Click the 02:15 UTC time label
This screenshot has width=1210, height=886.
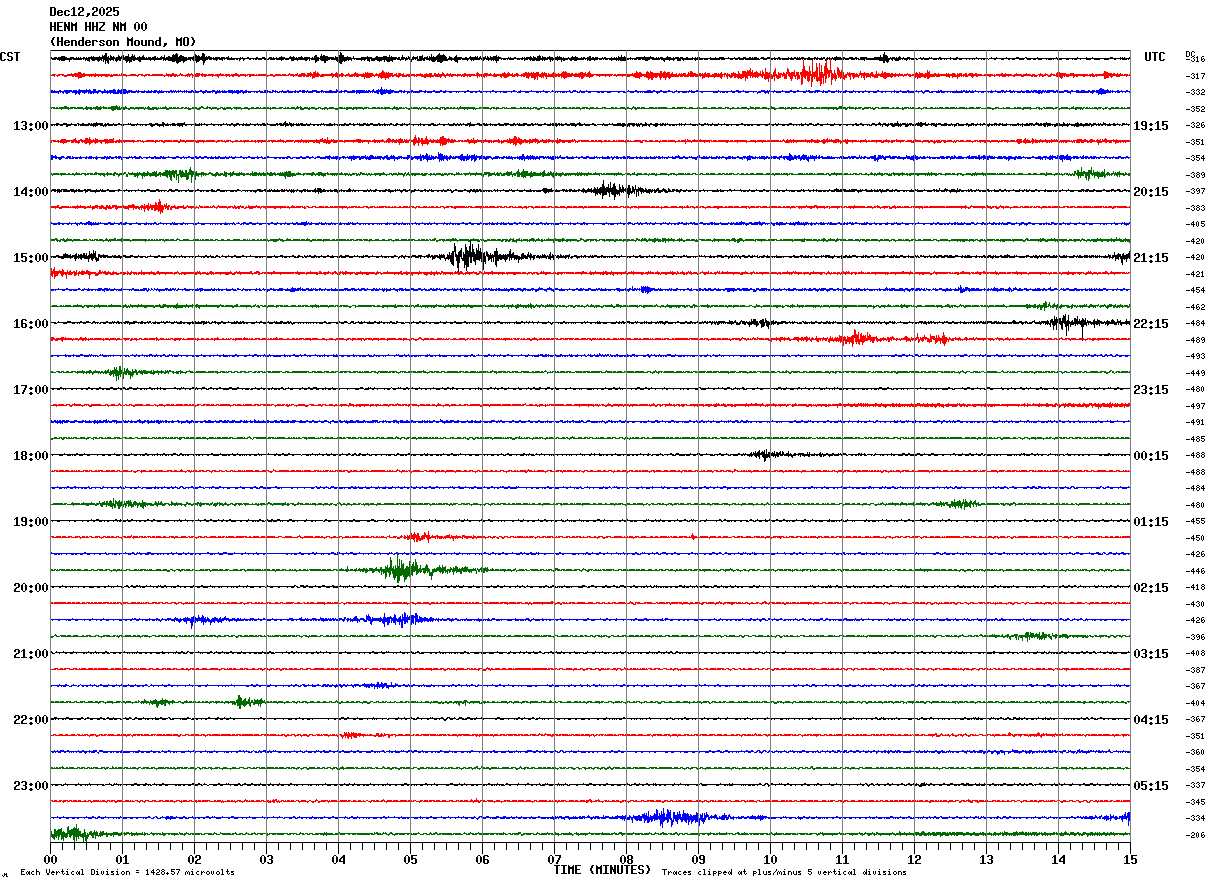pyautogui.click(x=1151, y=588)
